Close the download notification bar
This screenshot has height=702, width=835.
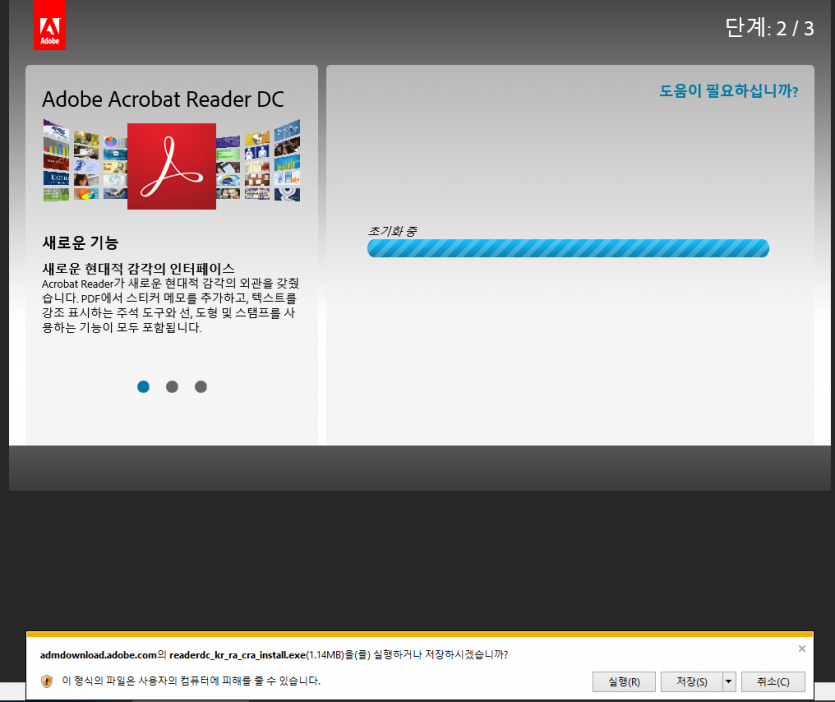802,648
